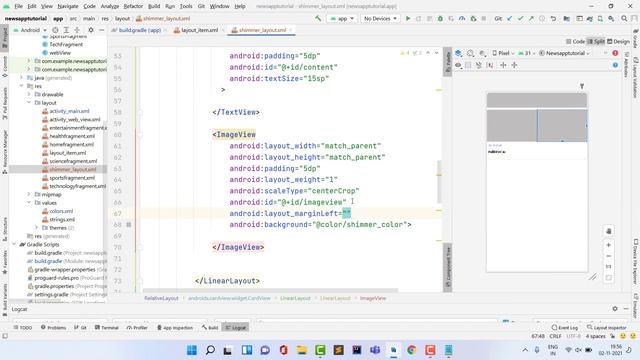Switch editor to Split view
640x360 pixels.
(596, 42)
